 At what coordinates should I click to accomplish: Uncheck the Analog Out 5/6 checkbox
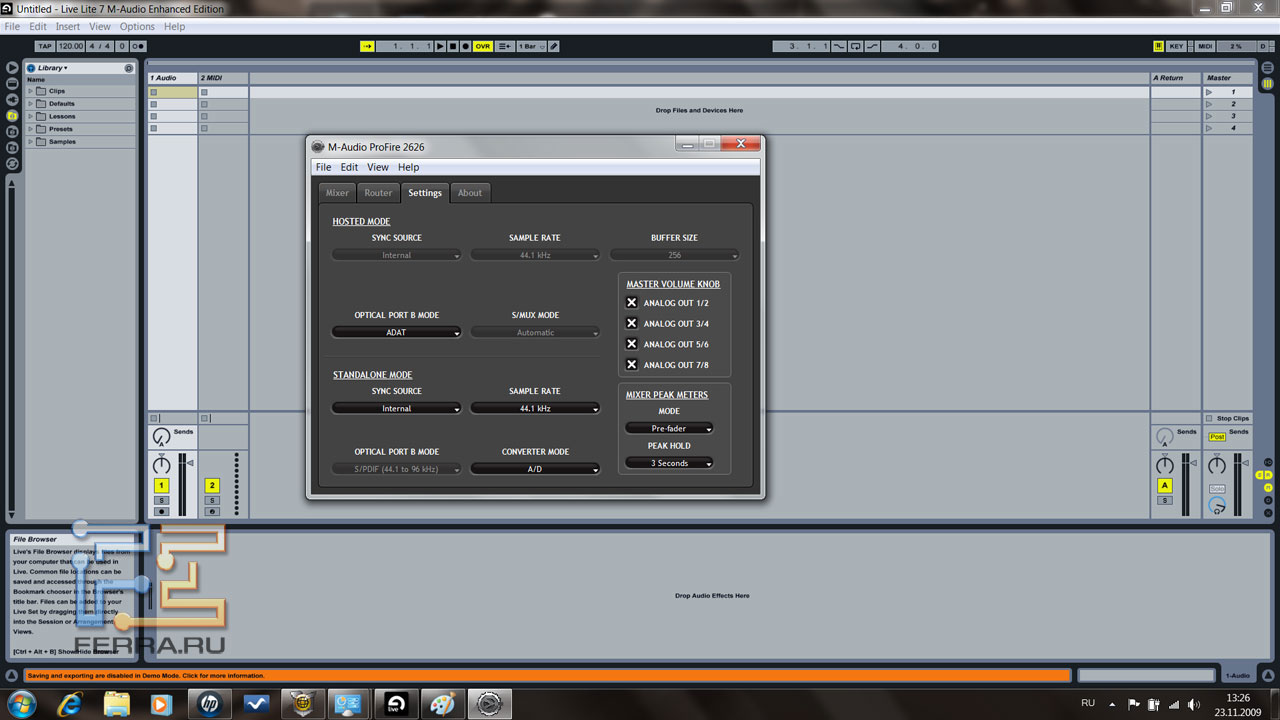(x=631, y=344)
